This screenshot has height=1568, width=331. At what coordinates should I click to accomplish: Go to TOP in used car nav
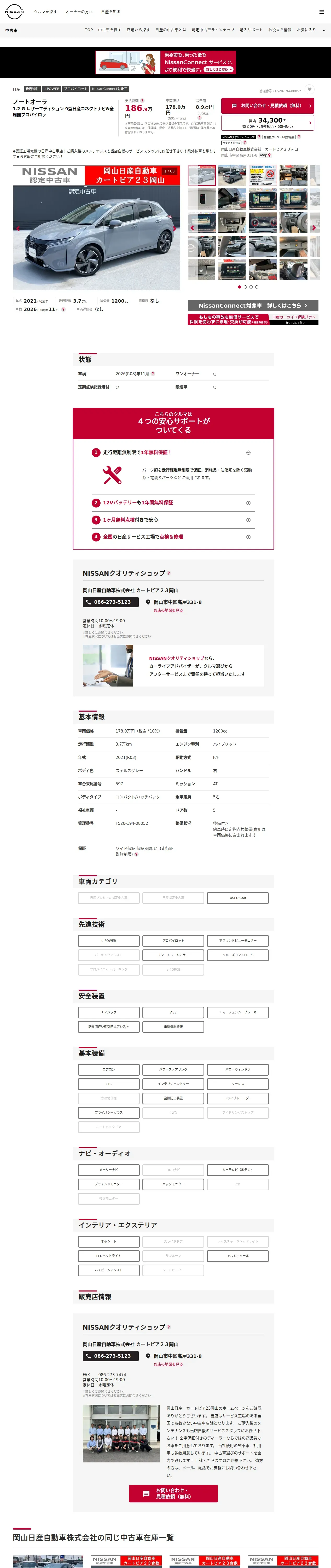(x=89, y=30)
